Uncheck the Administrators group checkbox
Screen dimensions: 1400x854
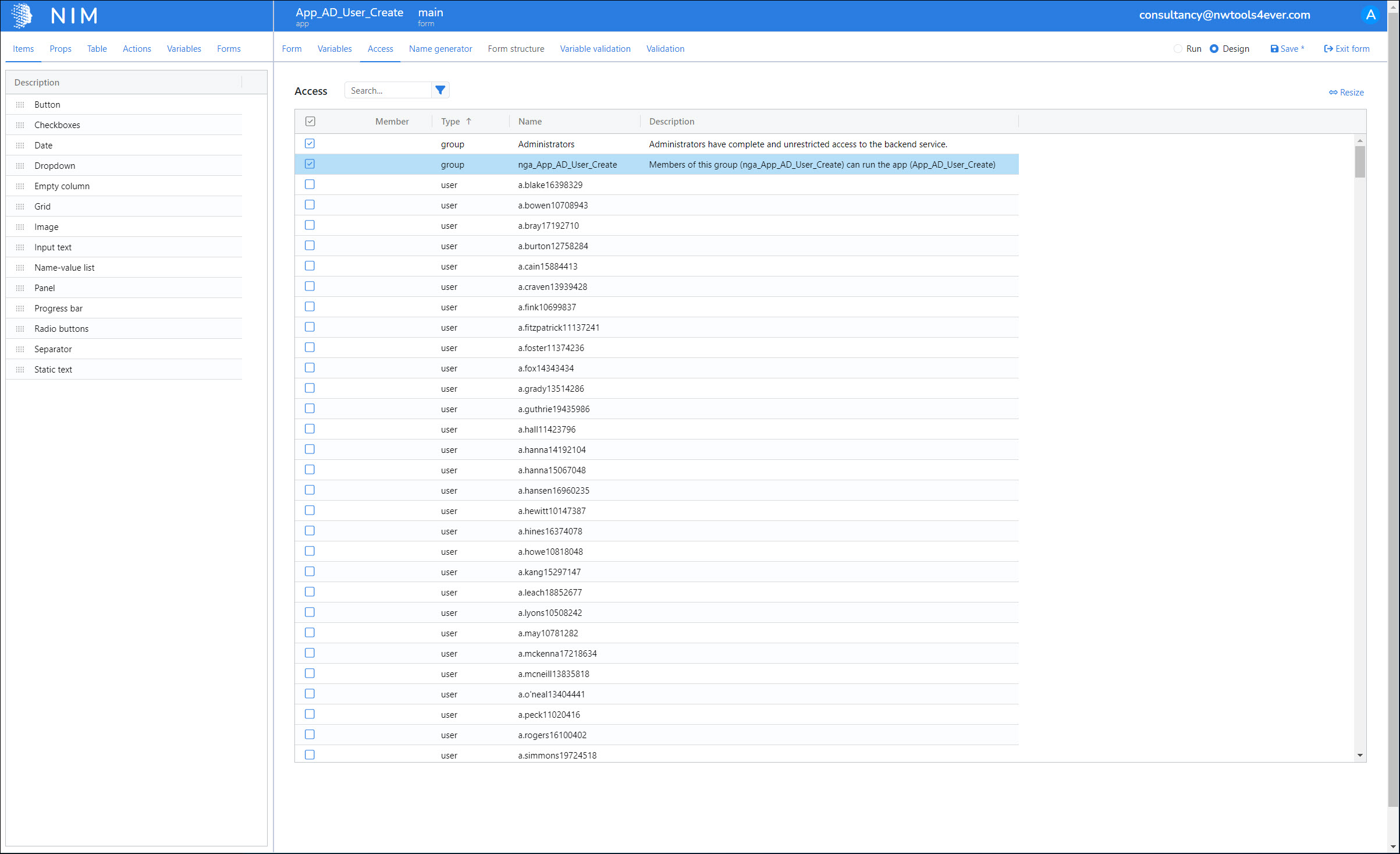tap(310, 144)
